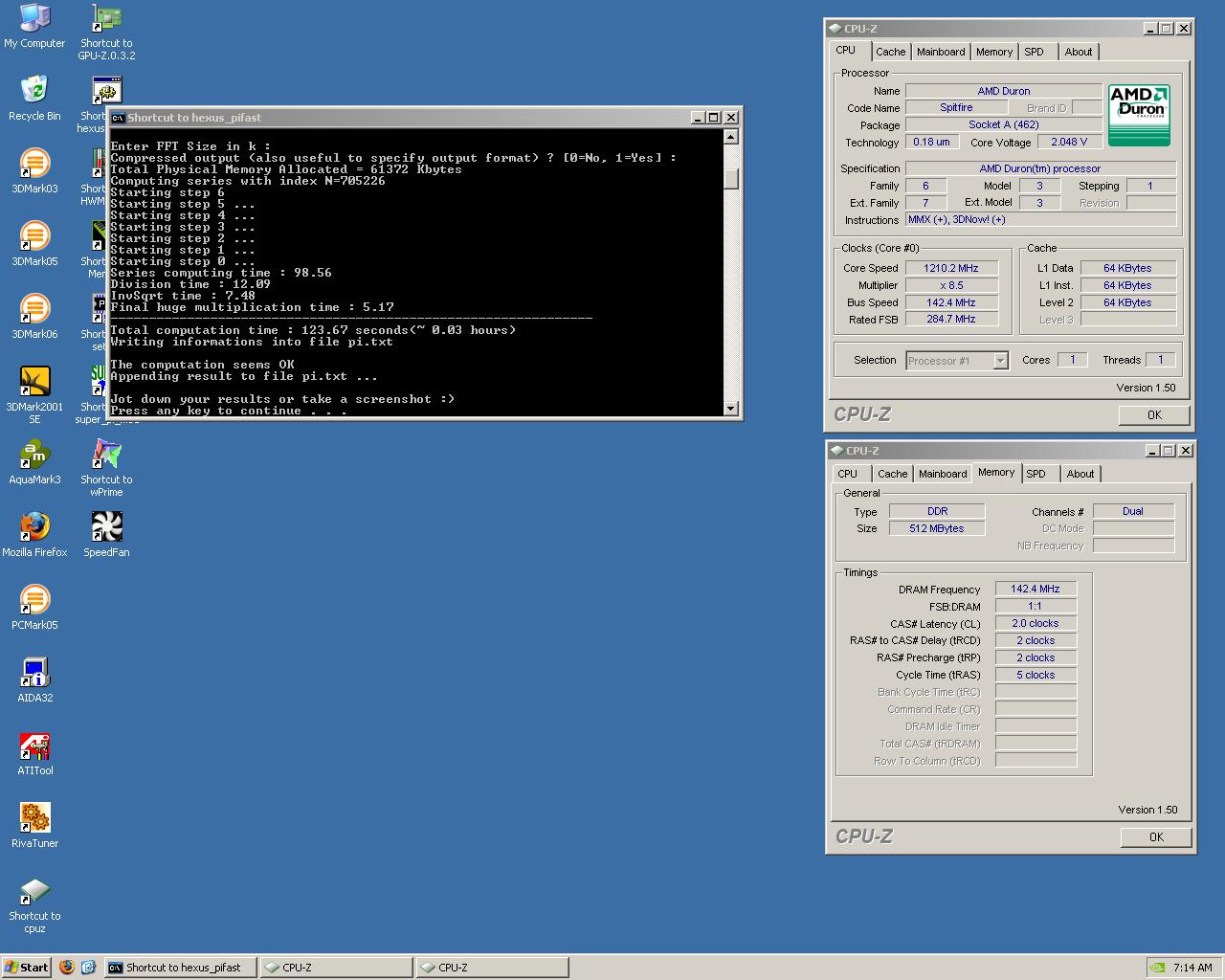Open the AquaMark3 desktop icon
The height and width of the screenshot is (980, 1225).
[34, 462]
